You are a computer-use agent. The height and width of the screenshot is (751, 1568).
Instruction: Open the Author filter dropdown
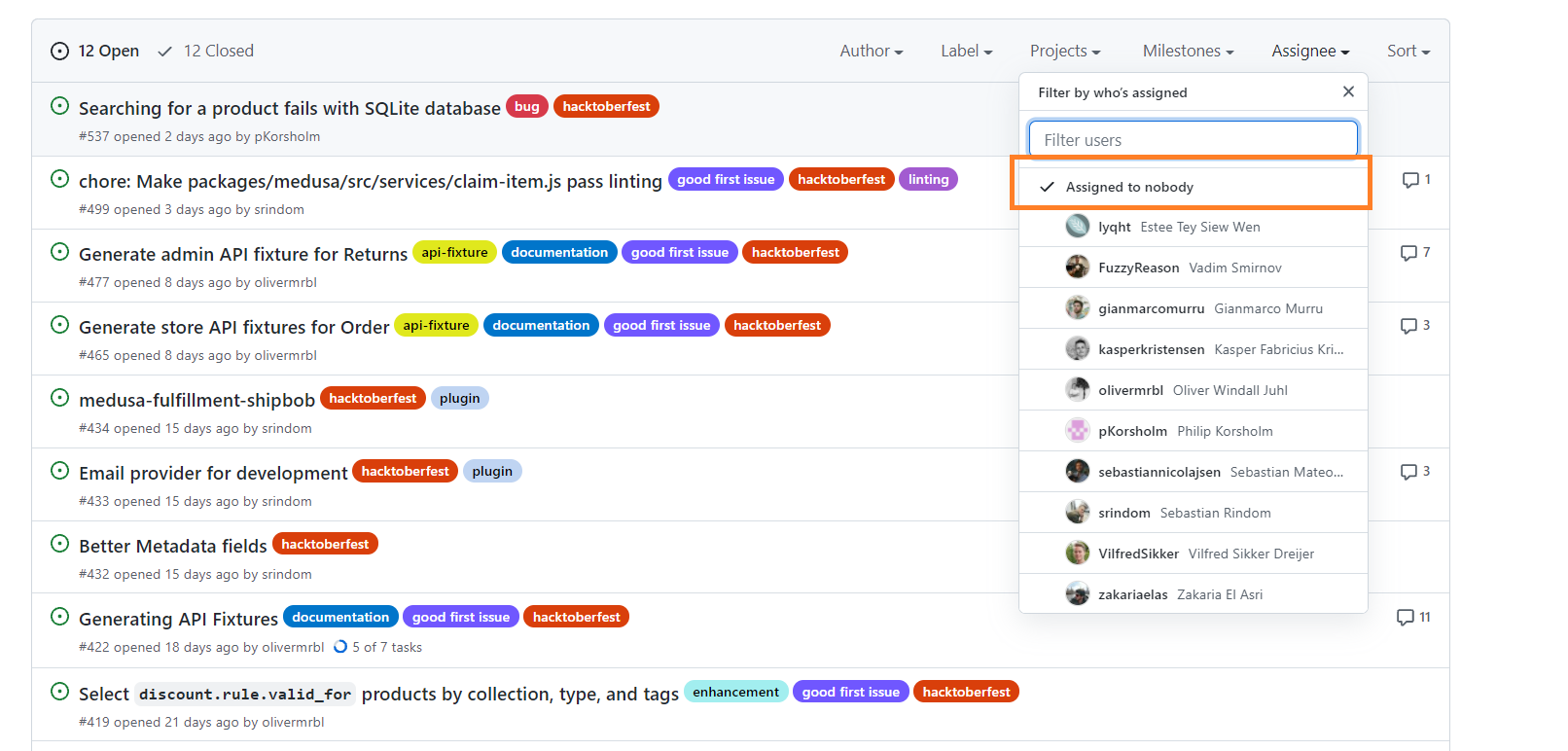[x=871, y=51]
